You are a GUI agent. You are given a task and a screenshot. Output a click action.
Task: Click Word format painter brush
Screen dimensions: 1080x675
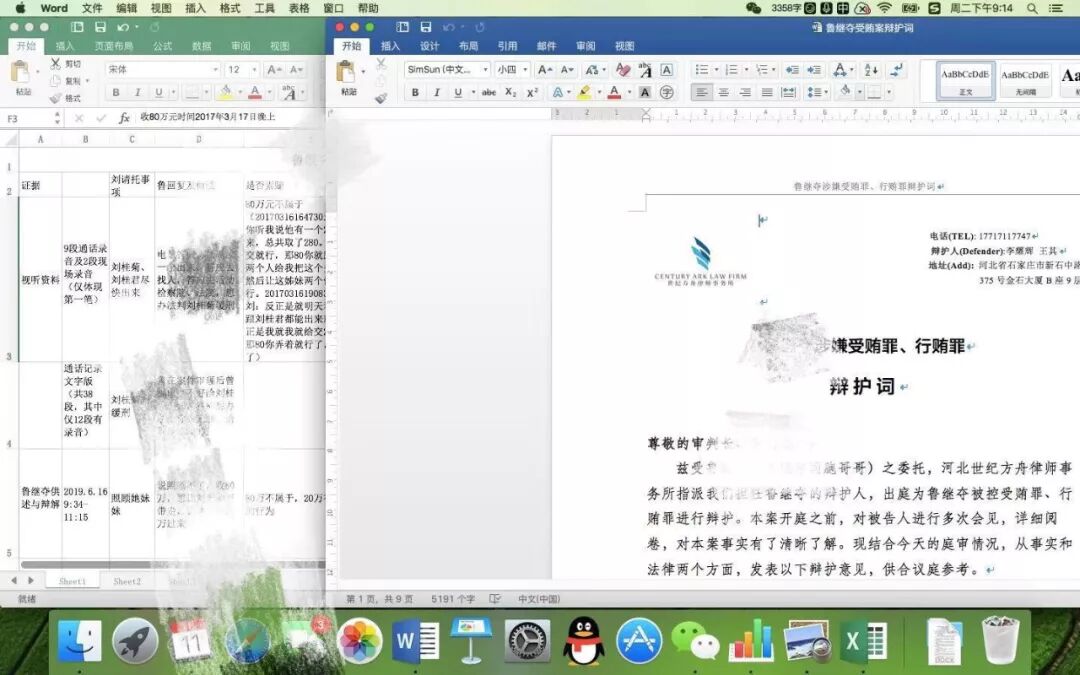pos(381,98)
